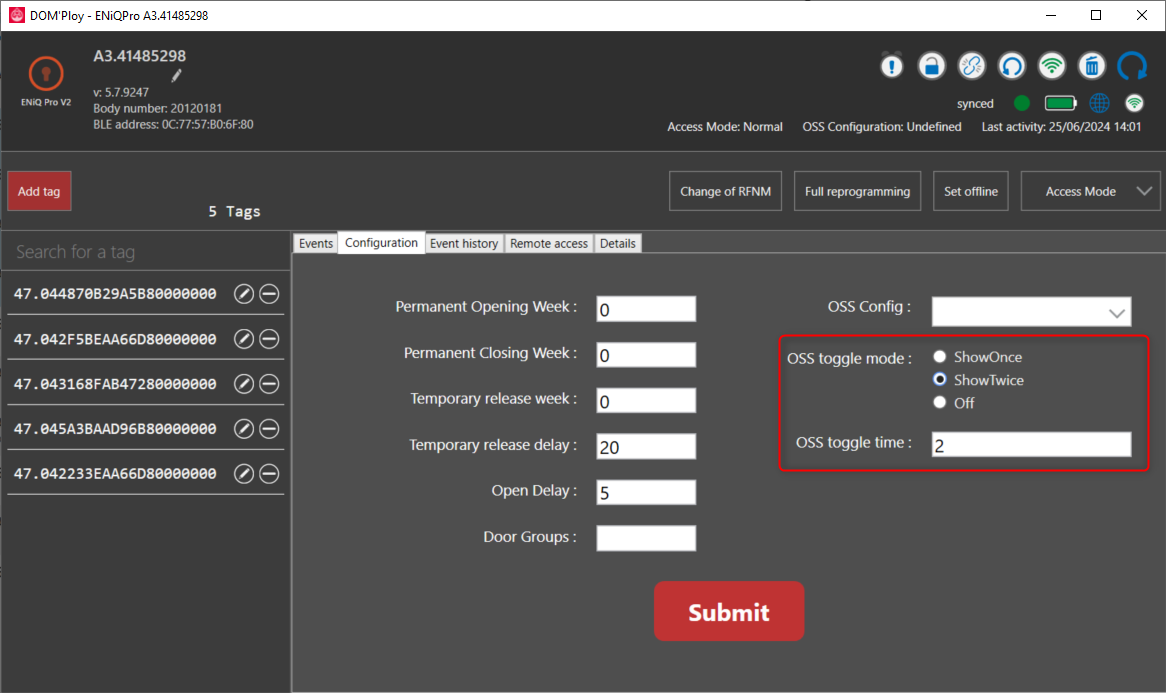Click the Last activity timestamp
The width and height of the screenshot is (1166, 693).
click(x=1061, y=126)
